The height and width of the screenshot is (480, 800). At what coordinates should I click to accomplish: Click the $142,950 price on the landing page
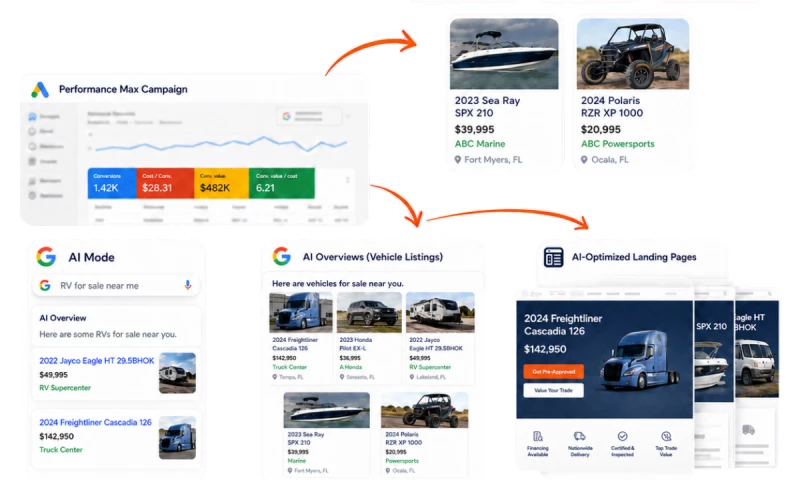[545, 349]
